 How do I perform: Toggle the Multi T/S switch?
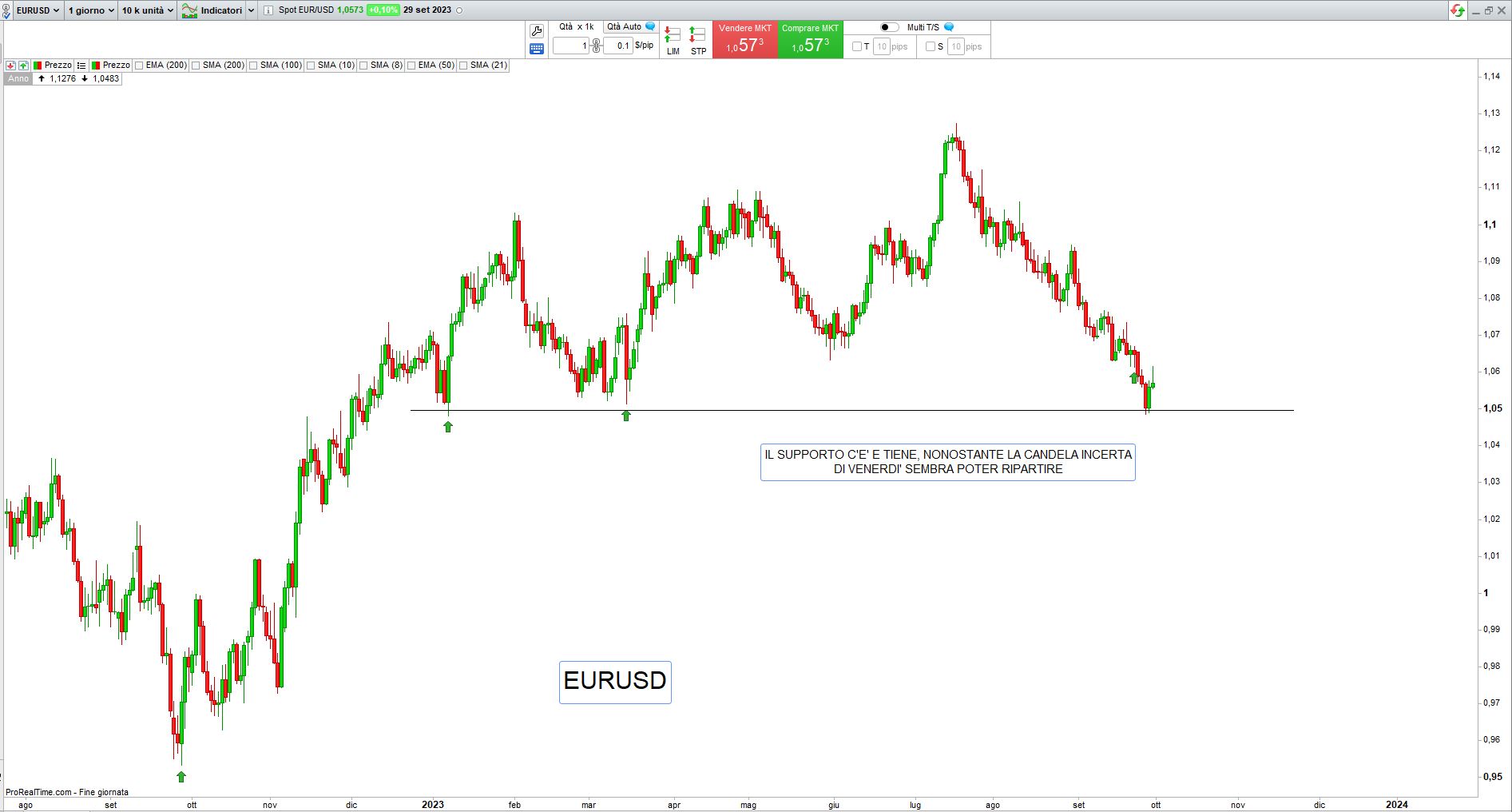click(889, 27)
